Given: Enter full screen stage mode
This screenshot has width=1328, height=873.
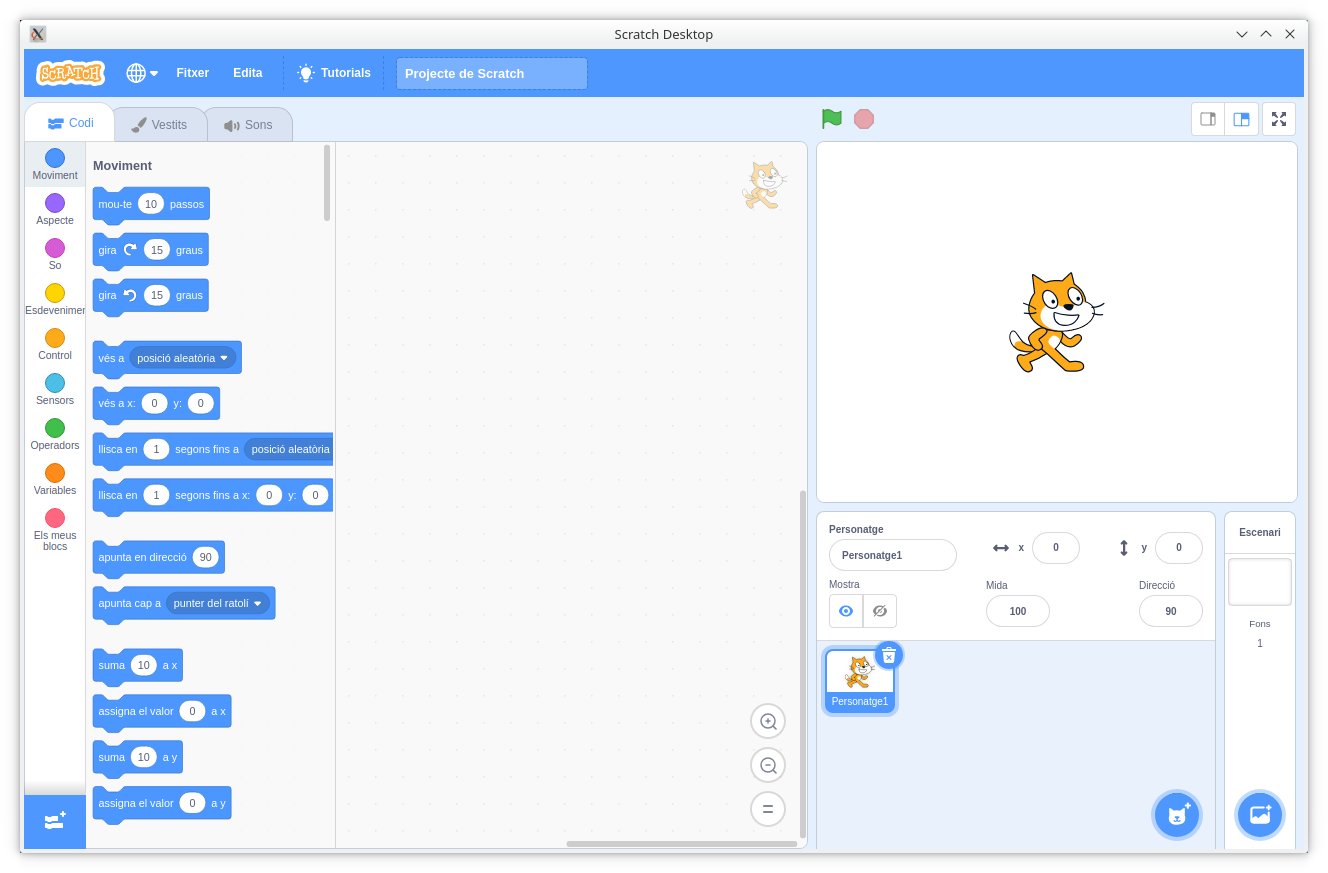Looking at the screenshot, I should pos(1279,119).
